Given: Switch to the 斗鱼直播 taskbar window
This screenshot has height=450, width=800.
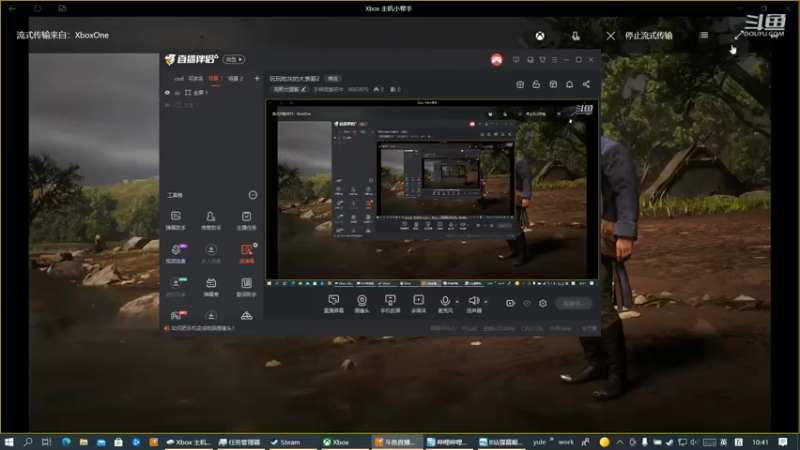Looking at the screenshot, I should coord(396,442).
